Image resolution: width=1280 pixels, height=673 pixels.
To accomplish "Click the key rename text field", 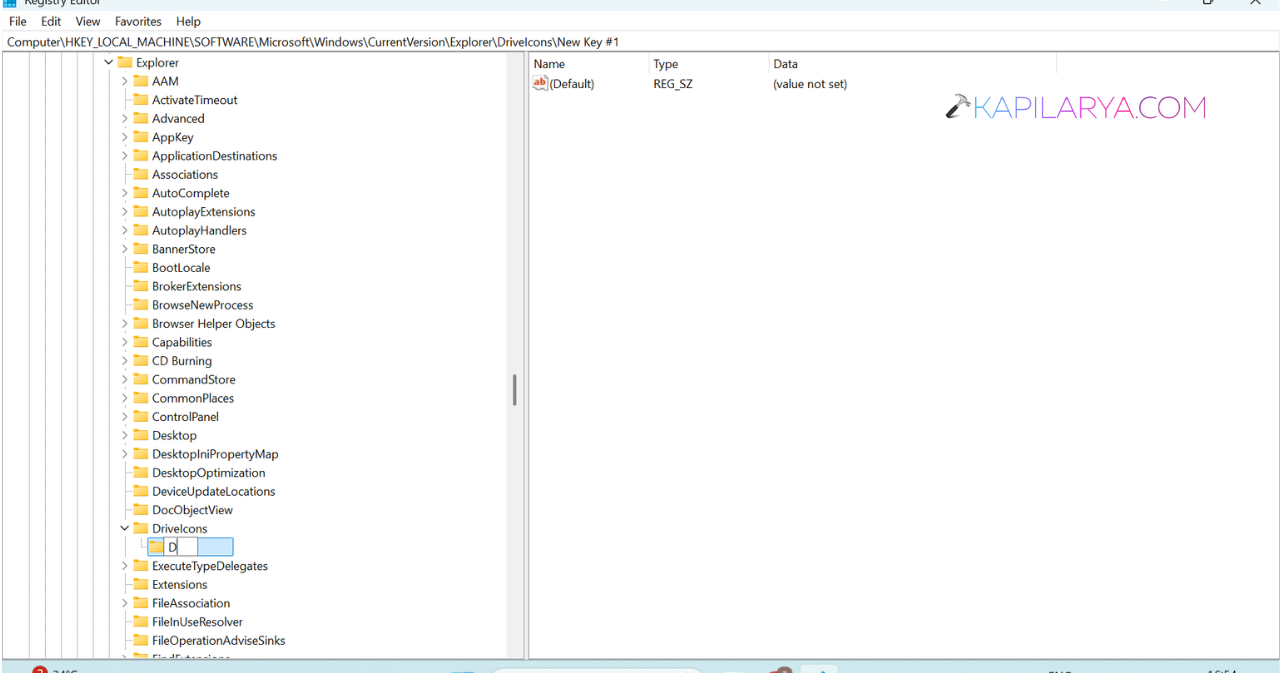I will point(181,547).
